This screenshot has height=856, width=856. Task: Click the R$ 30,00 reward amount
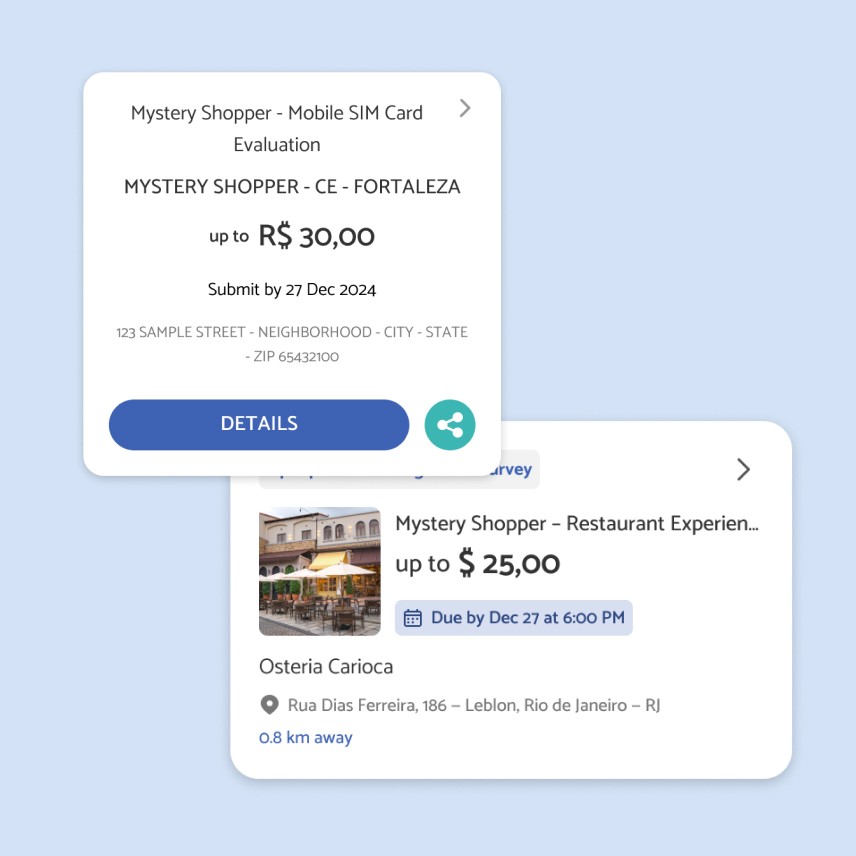(x=317, y=236)
